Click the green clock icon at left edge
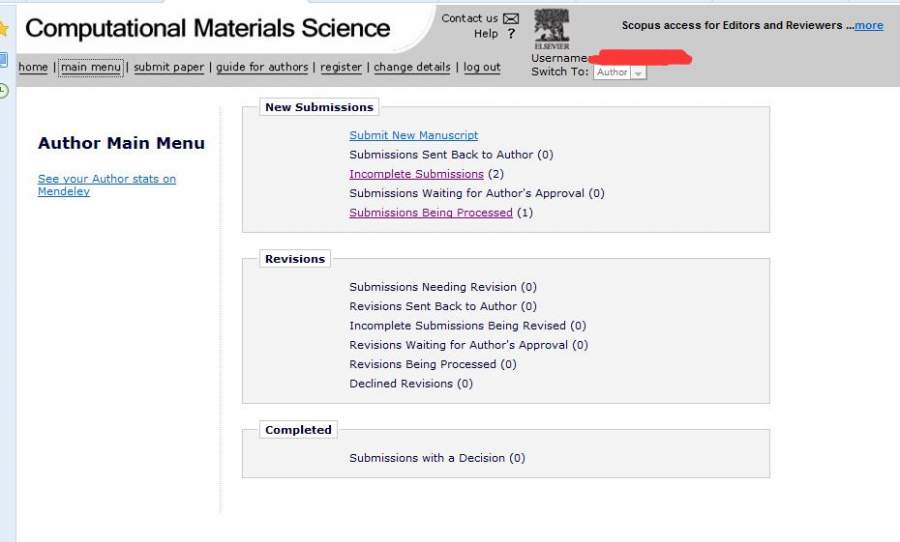The image size is (900, 542). coord(3,90)
